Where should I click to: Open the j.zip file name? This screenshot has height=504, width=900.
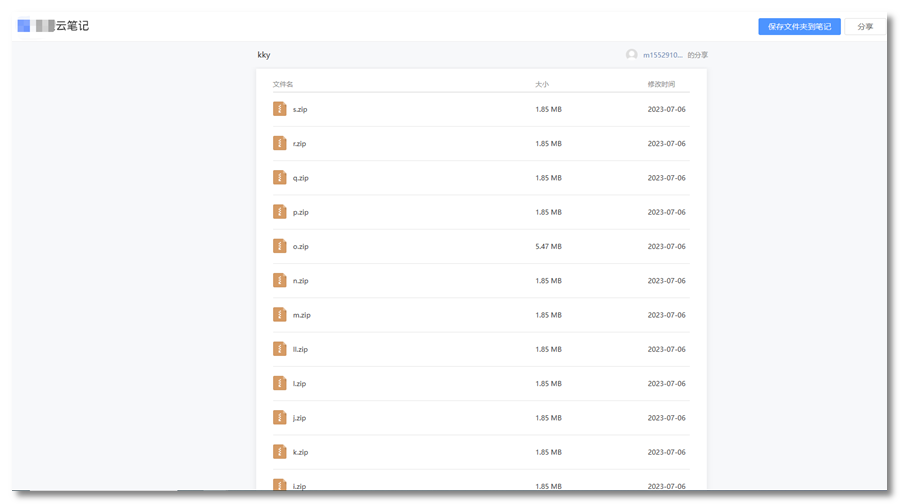pos(299,418)
